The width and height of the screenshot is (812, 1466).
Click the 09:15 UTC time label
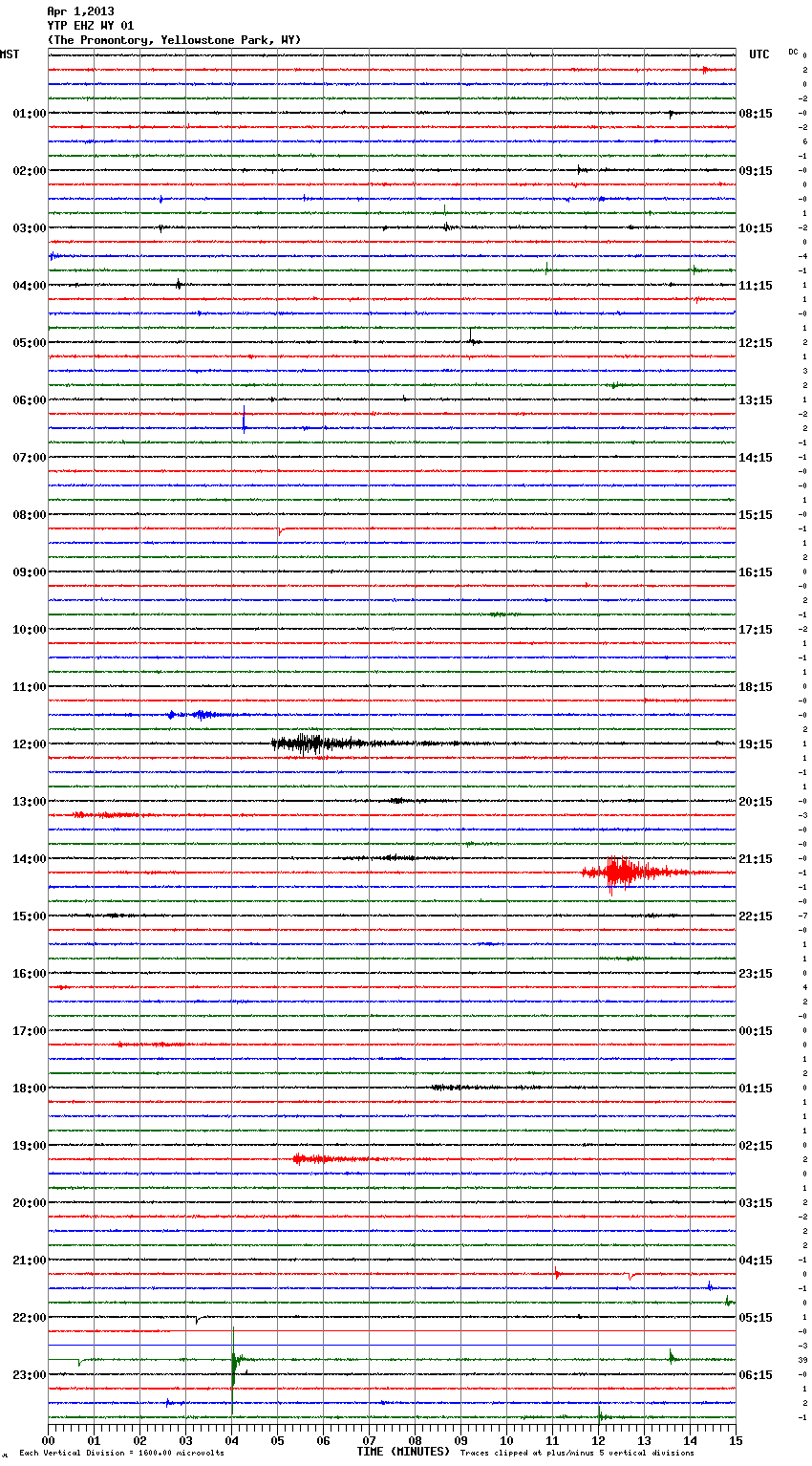(756, 171)
